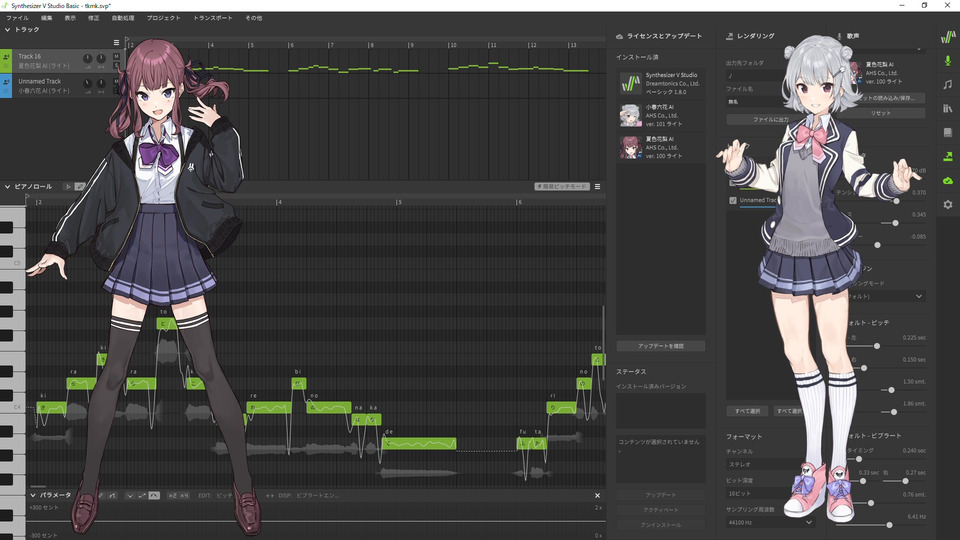Set parameter vertical zoom to x2
960x540 pixels.
172,495
